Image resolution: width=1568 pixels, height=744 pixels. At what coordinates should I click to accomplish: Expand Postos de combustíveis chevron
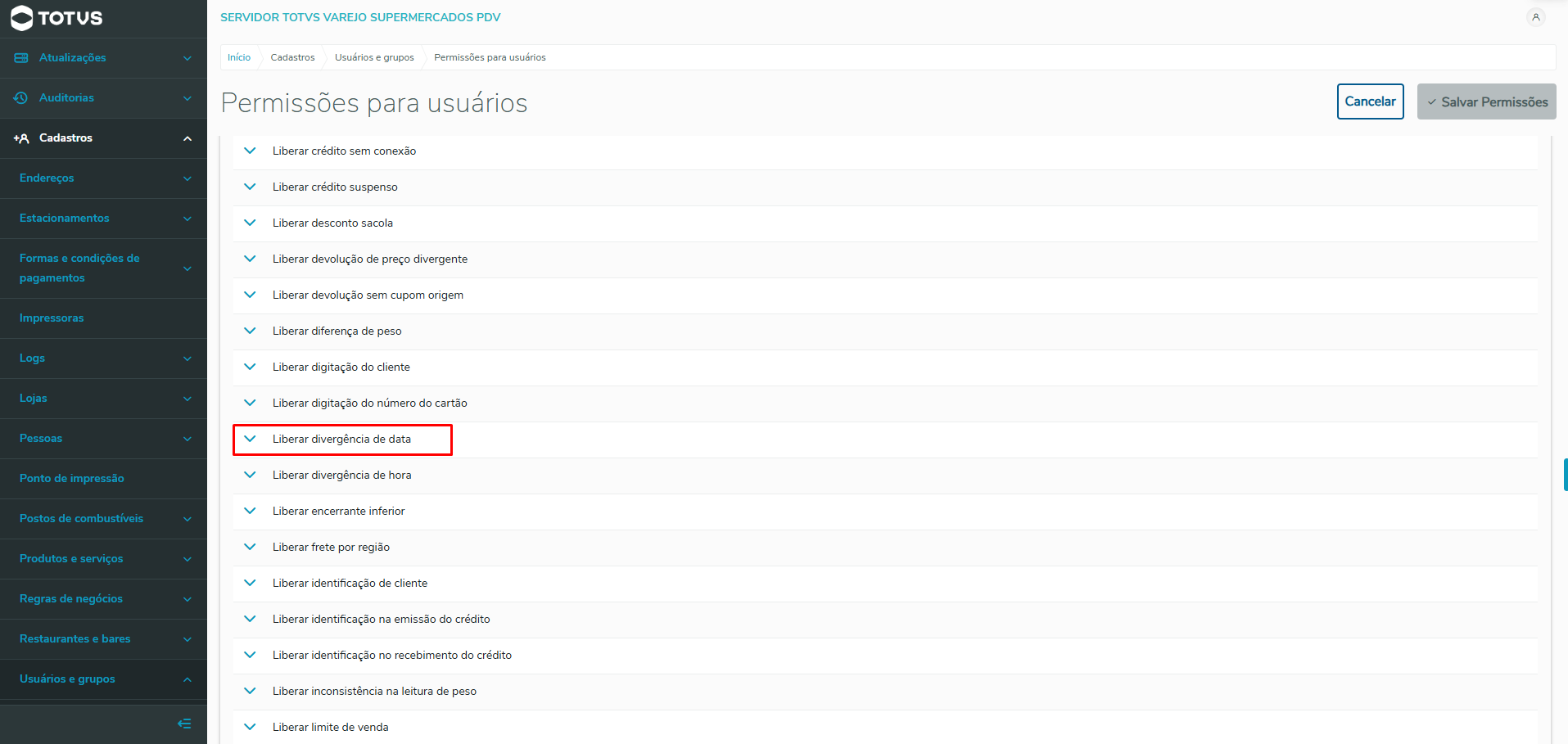[188, 519]
